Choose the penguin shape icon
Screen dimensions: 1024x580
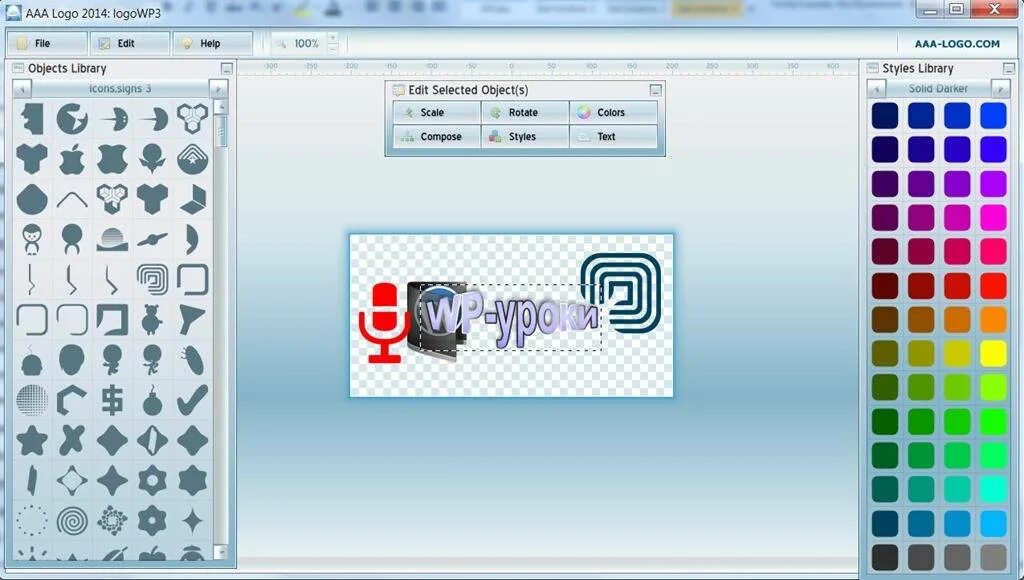tap(31, 239)
